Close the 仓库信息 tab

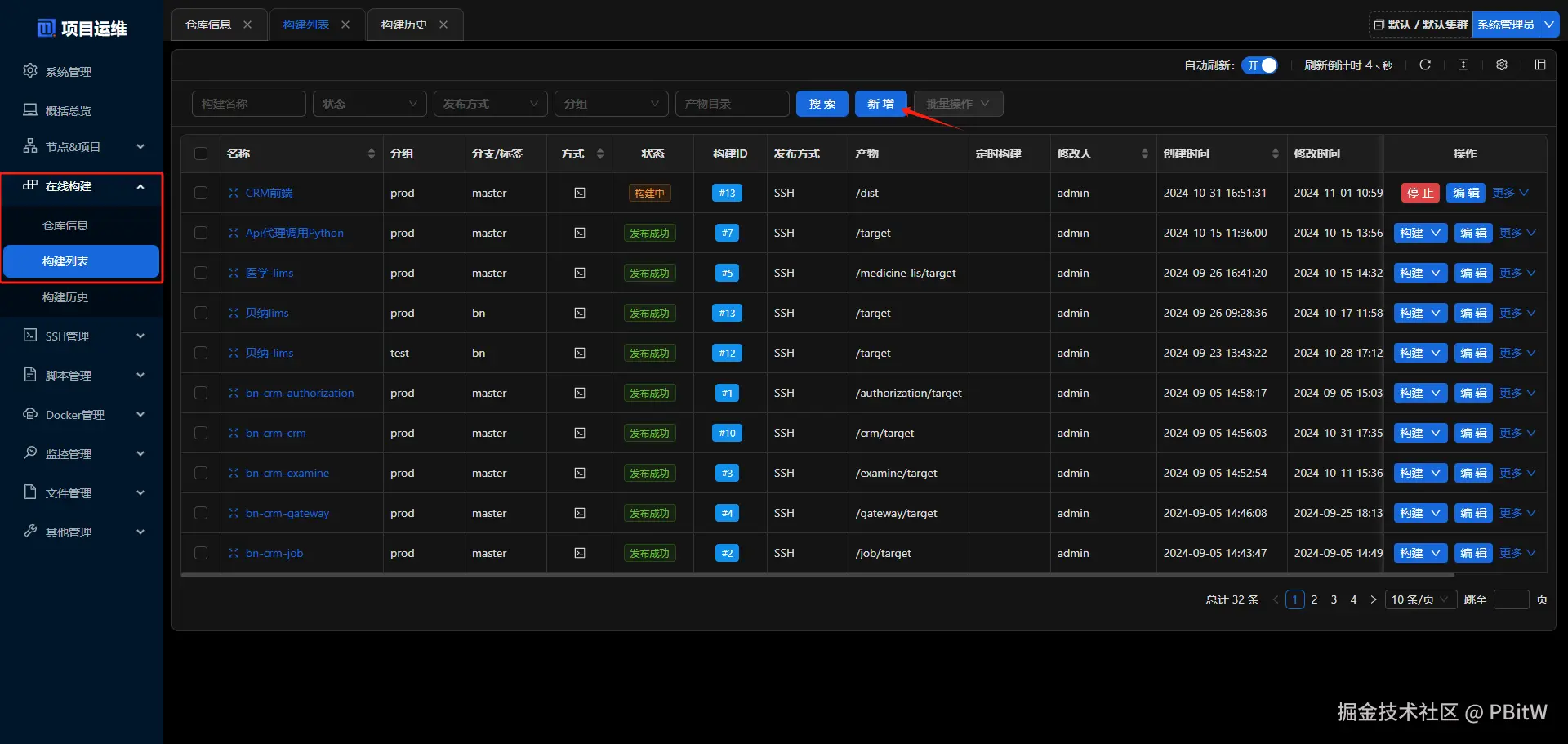[x=247, y=25]
